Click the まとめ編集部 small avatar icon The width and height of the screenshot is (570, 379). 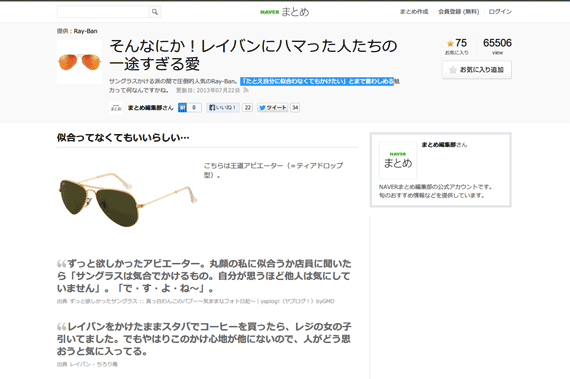click(116, 108)
